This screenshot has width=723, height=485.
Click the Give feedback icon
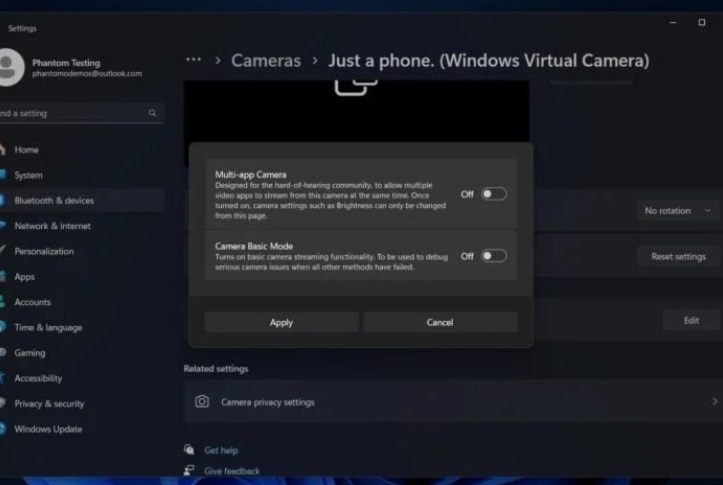click(189, 470)
